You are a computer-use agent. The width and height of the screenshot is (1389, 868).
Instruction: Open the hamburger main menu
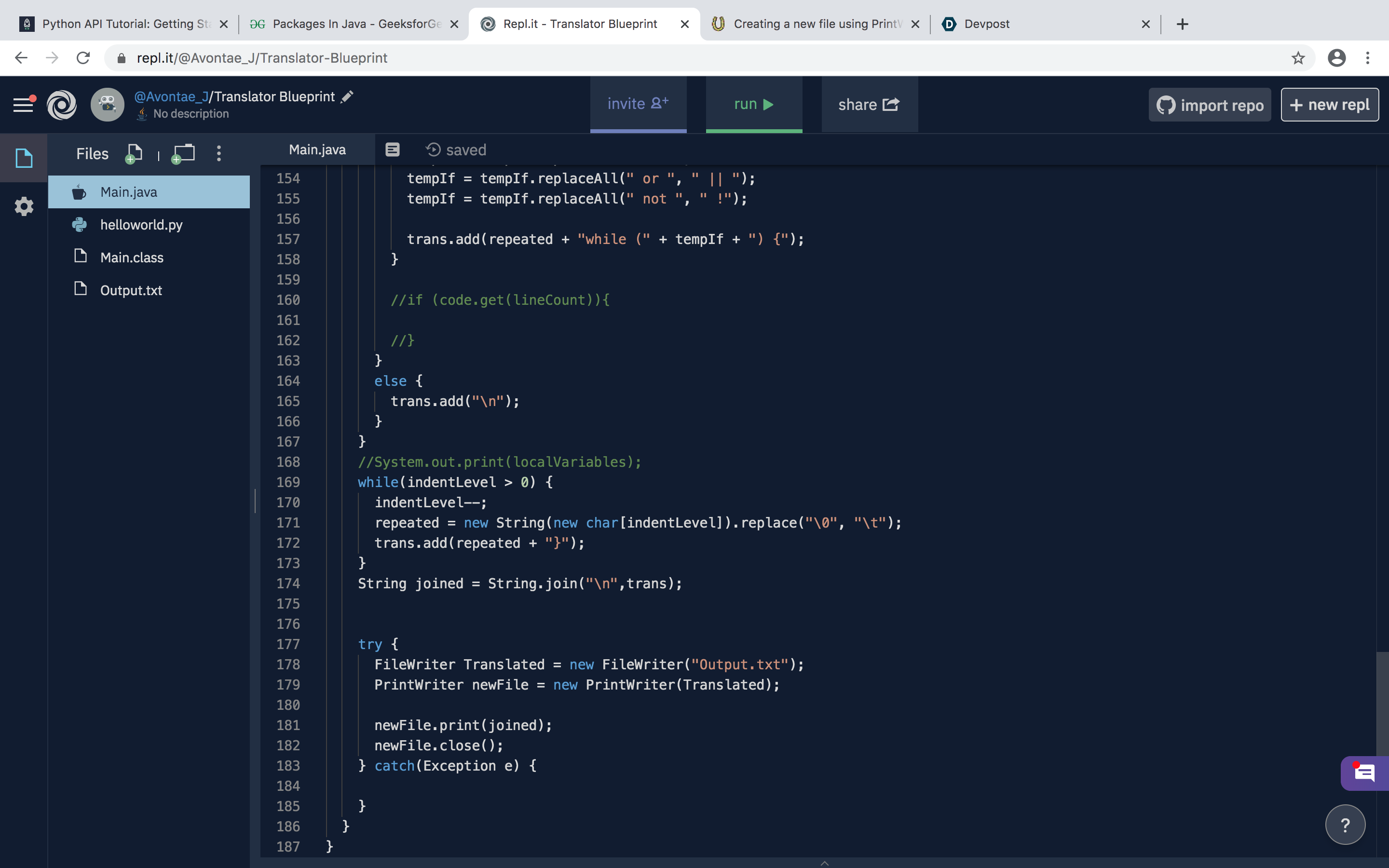click(23, 105)
